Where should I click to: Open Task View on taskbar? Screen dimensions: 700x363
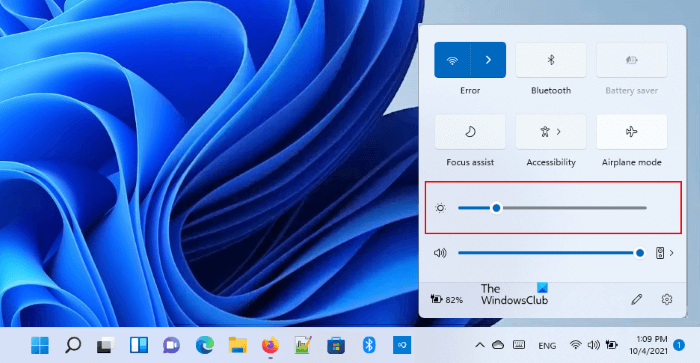click(105, 345)
